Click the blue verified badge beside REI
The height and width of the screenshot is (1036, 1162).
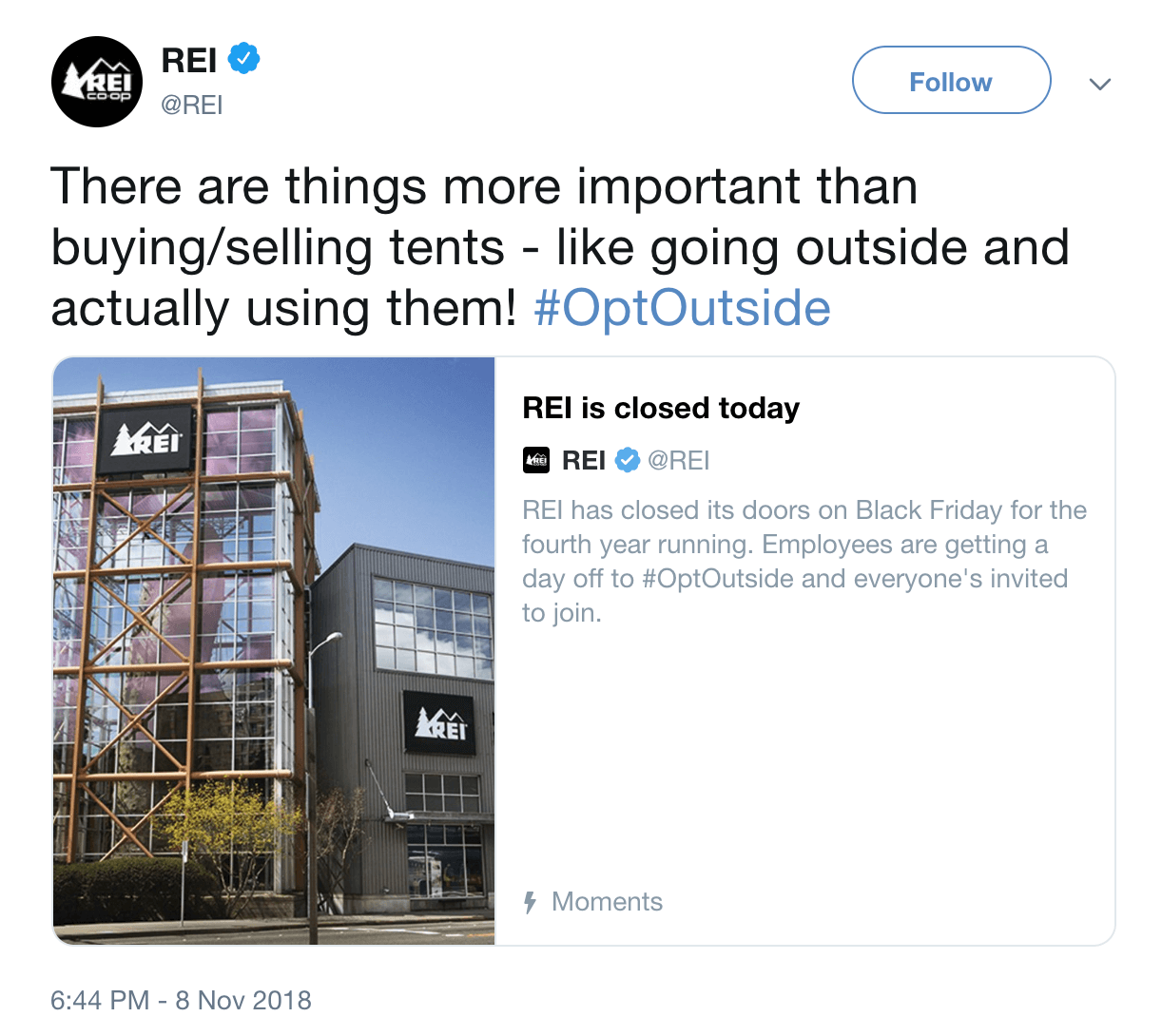pos(244,59)
